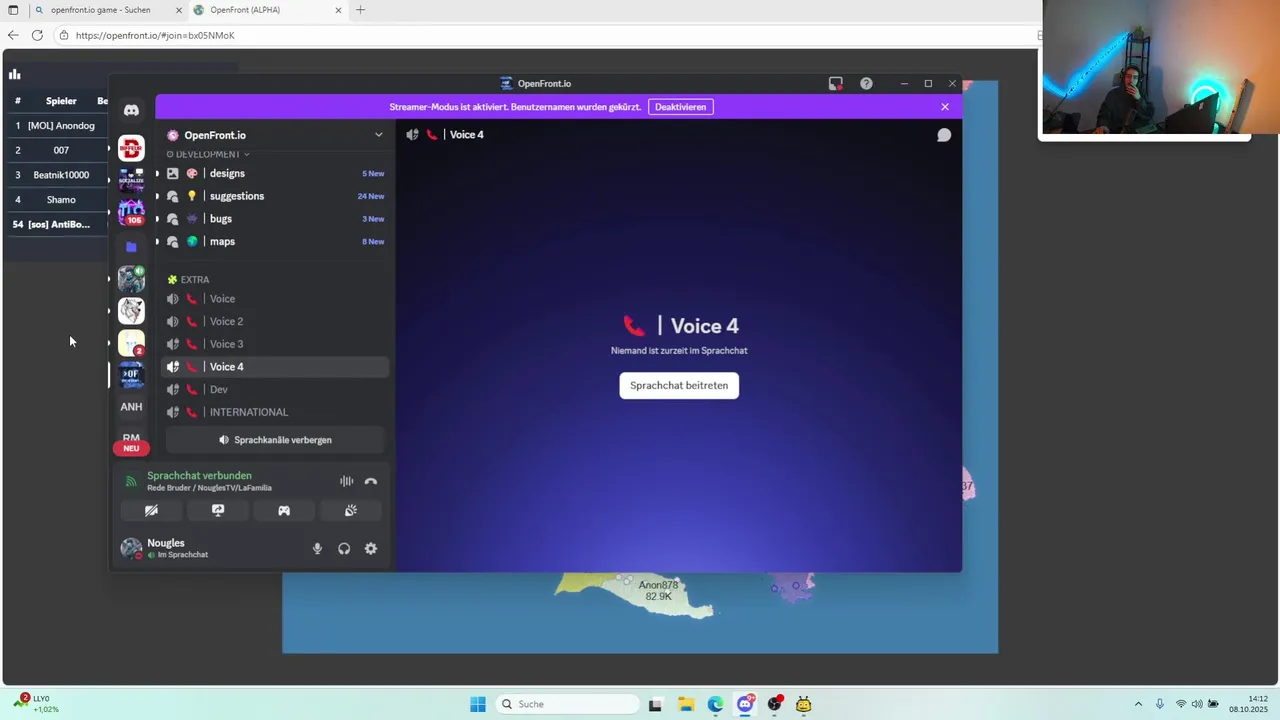The width and height of the screenshot is (1280, 720).
Task: Open Discord from the taskbar
Action: [745, 704]
